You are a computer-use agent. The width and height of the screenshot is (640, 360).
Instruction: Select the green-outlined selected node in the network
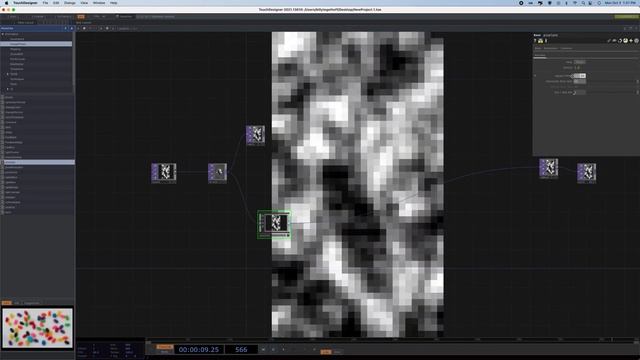[274, 224]
